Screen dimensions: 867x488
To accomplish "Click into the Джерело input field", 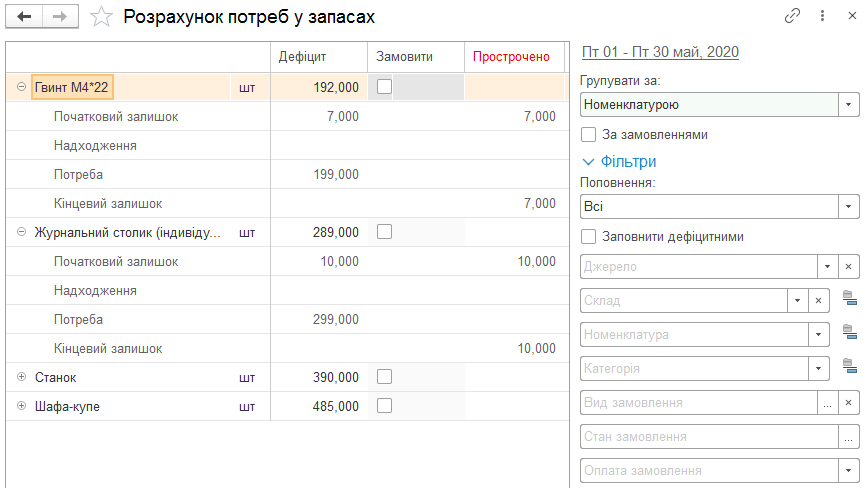I will pos(699,266).
